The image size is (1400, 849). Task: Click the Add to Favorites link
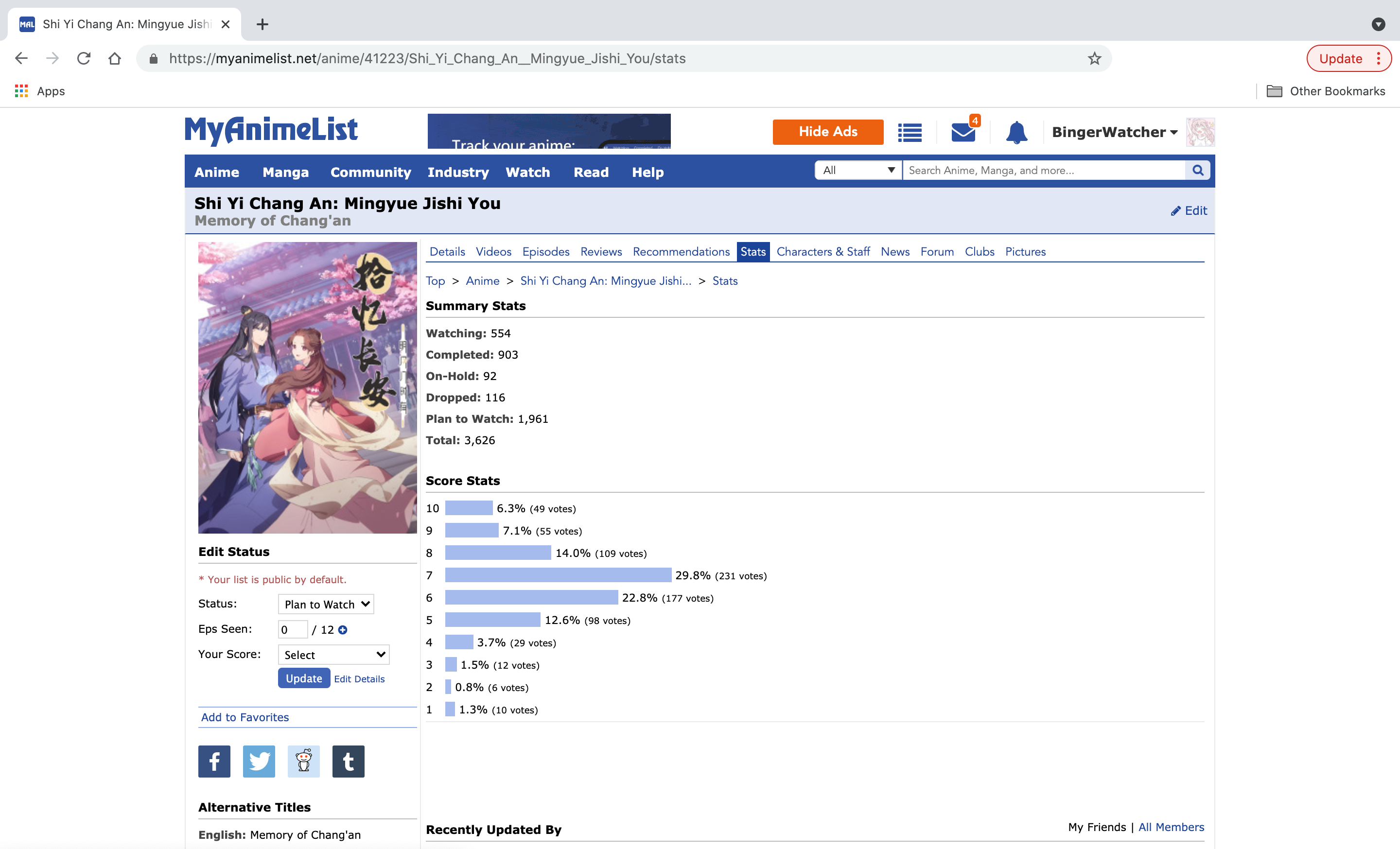pyautogui.click(x=245, y=717)
